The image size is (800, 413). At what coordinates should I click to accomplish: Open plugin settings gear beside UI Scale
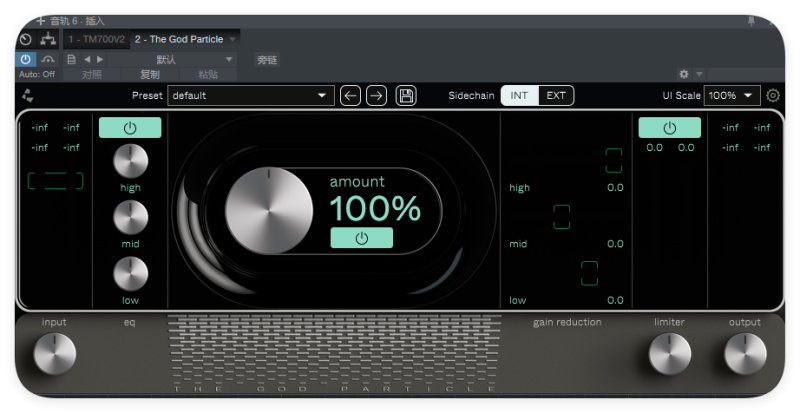point(773,96)
